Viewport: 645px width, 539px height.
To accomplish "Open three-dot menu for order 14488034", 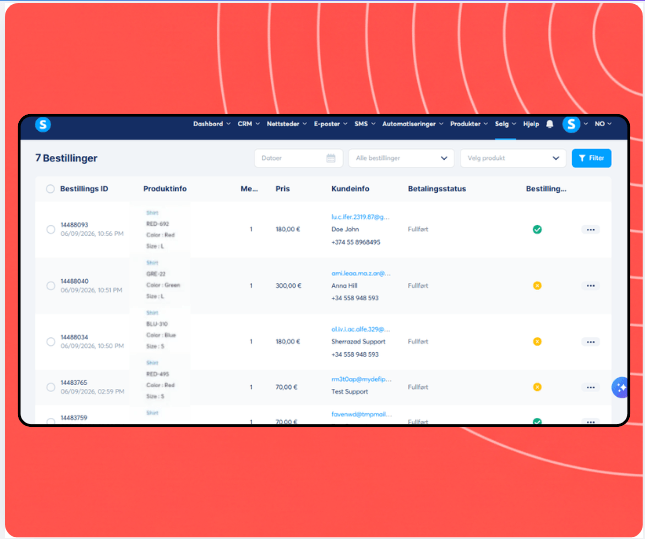I will pos(591,342).
